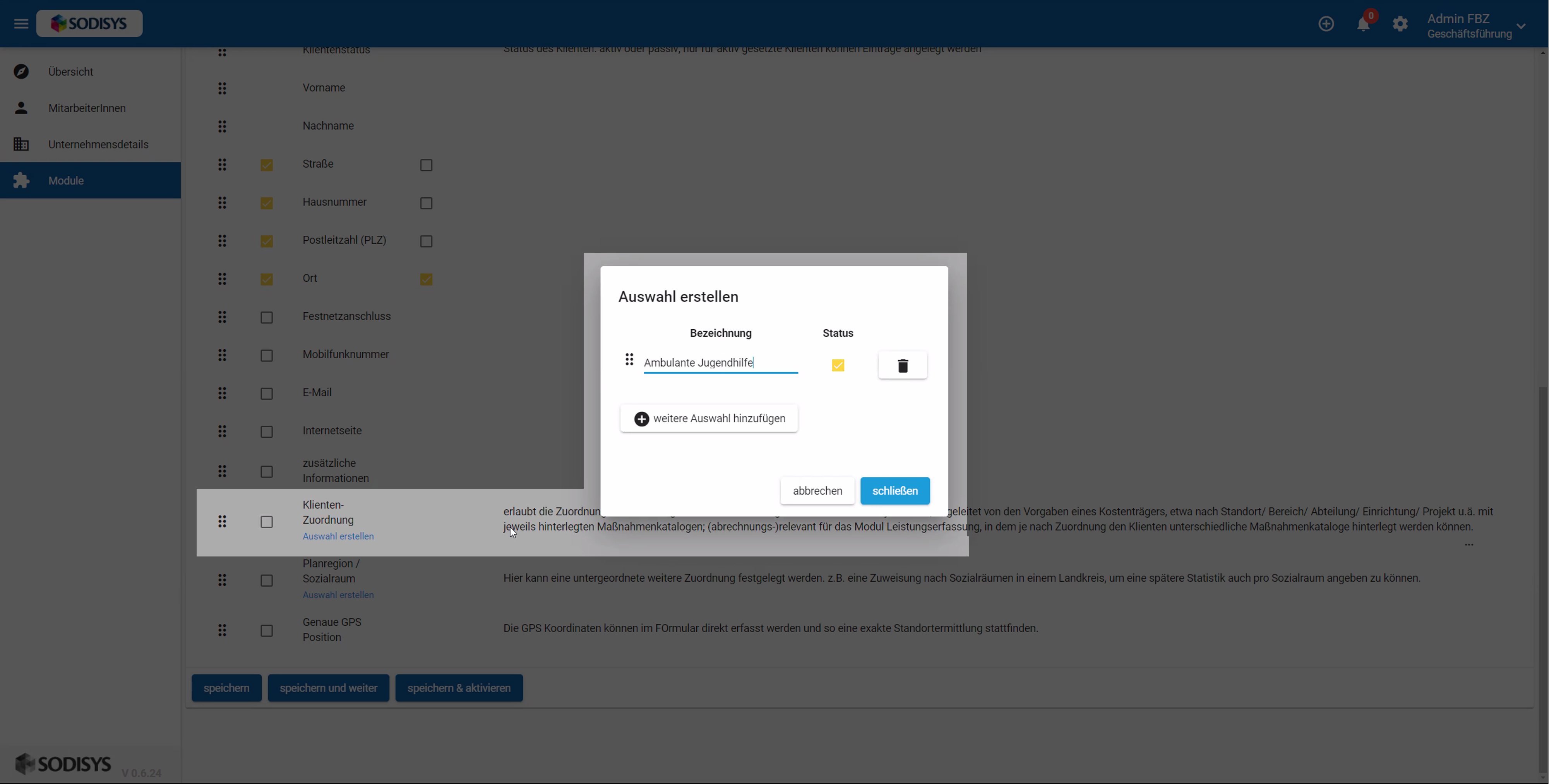Uncheck the Hausnummer active checkbox

pos(266,203)
